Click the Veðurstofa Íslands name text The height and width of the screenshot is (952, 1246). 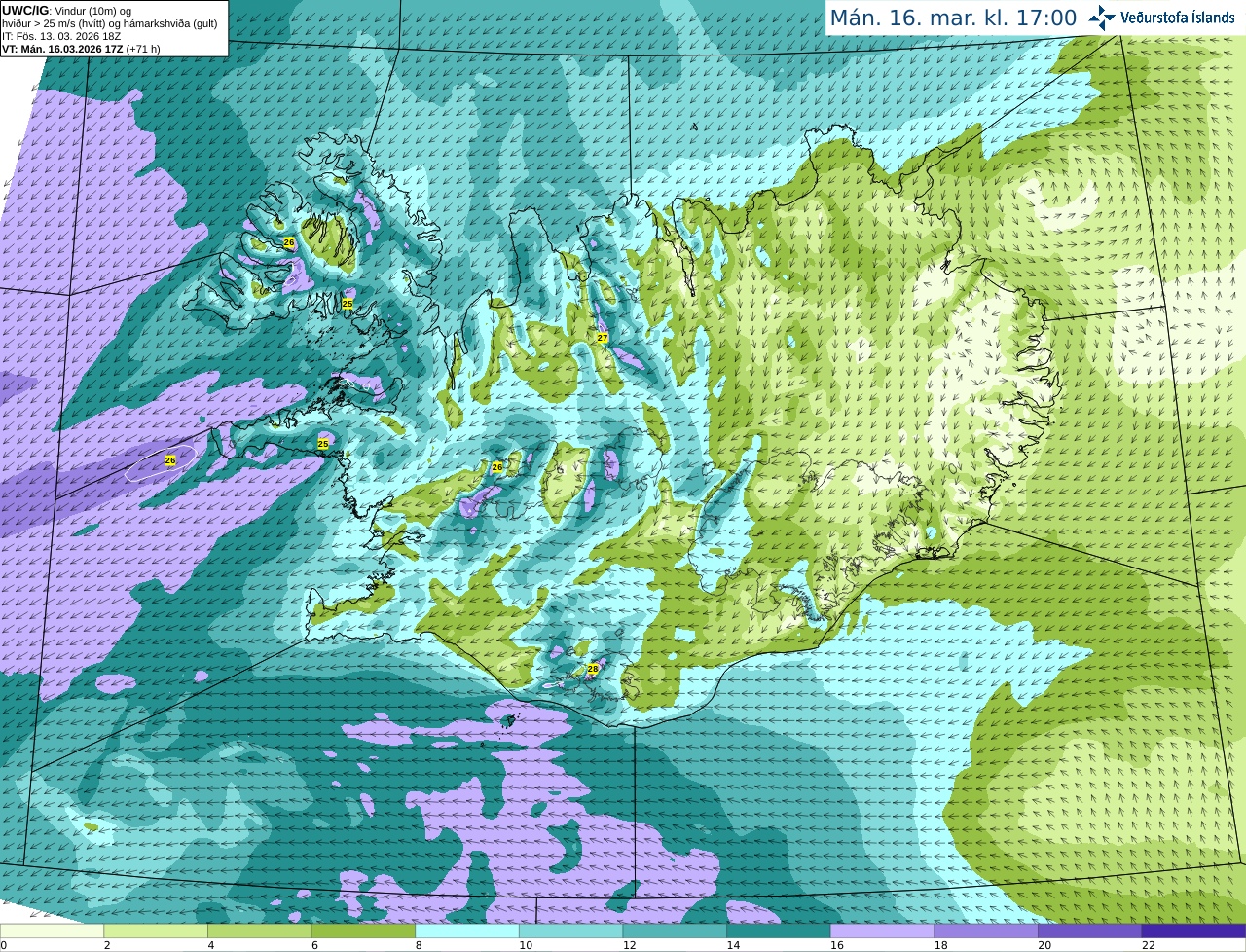1178,18
